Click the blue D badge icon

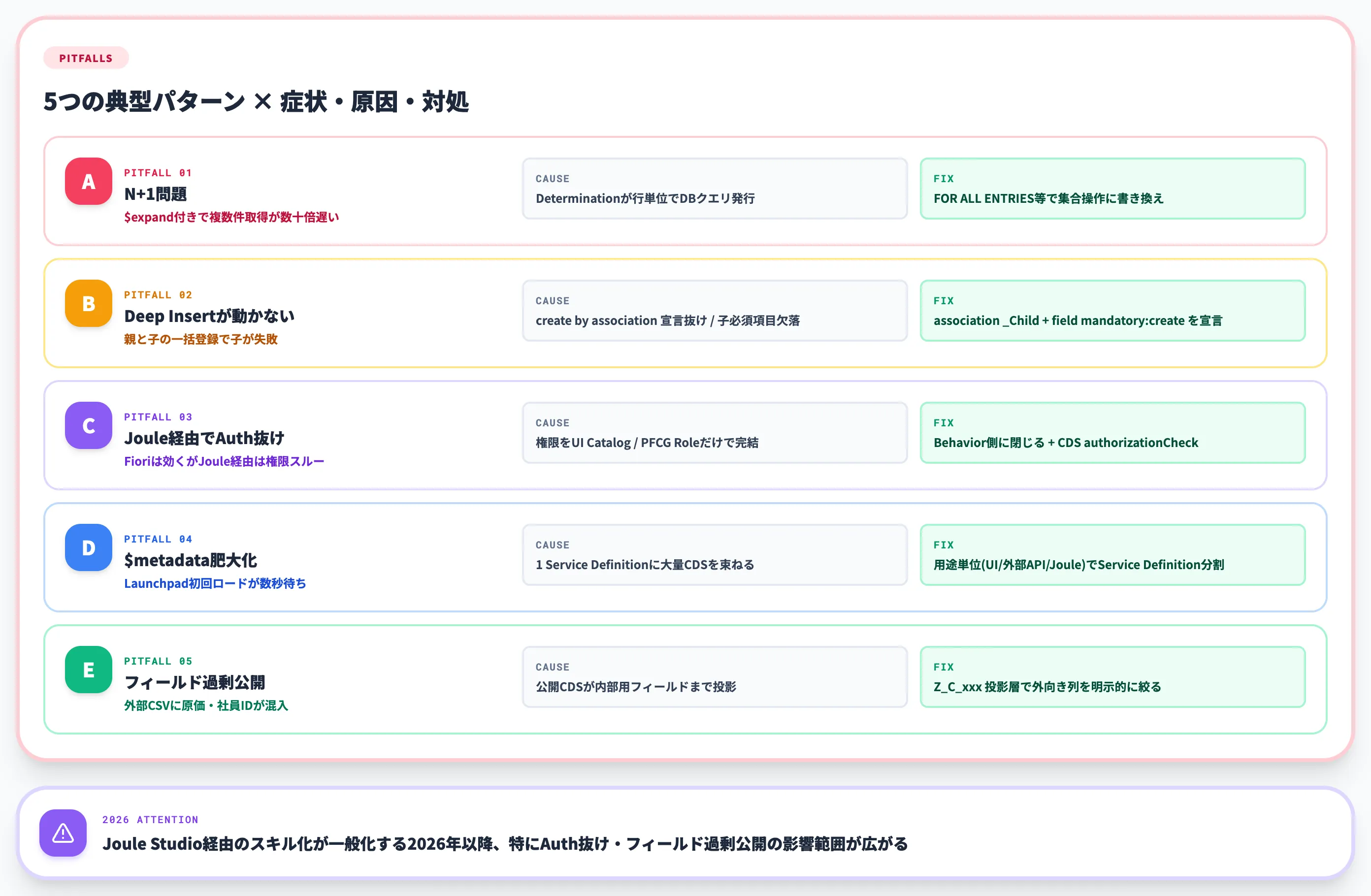(x=88, y=547)
